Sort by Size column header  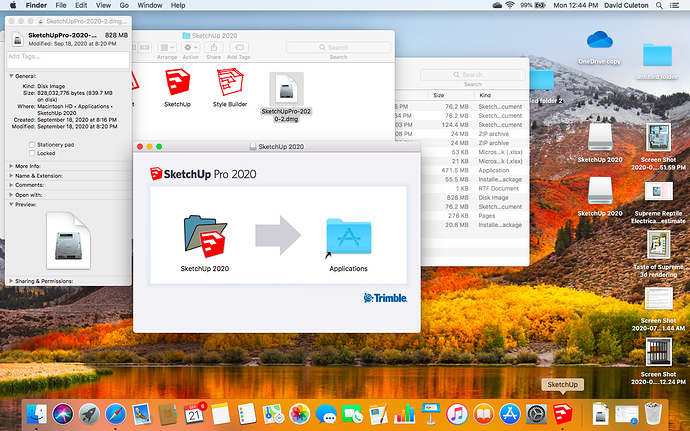point(449,95)
